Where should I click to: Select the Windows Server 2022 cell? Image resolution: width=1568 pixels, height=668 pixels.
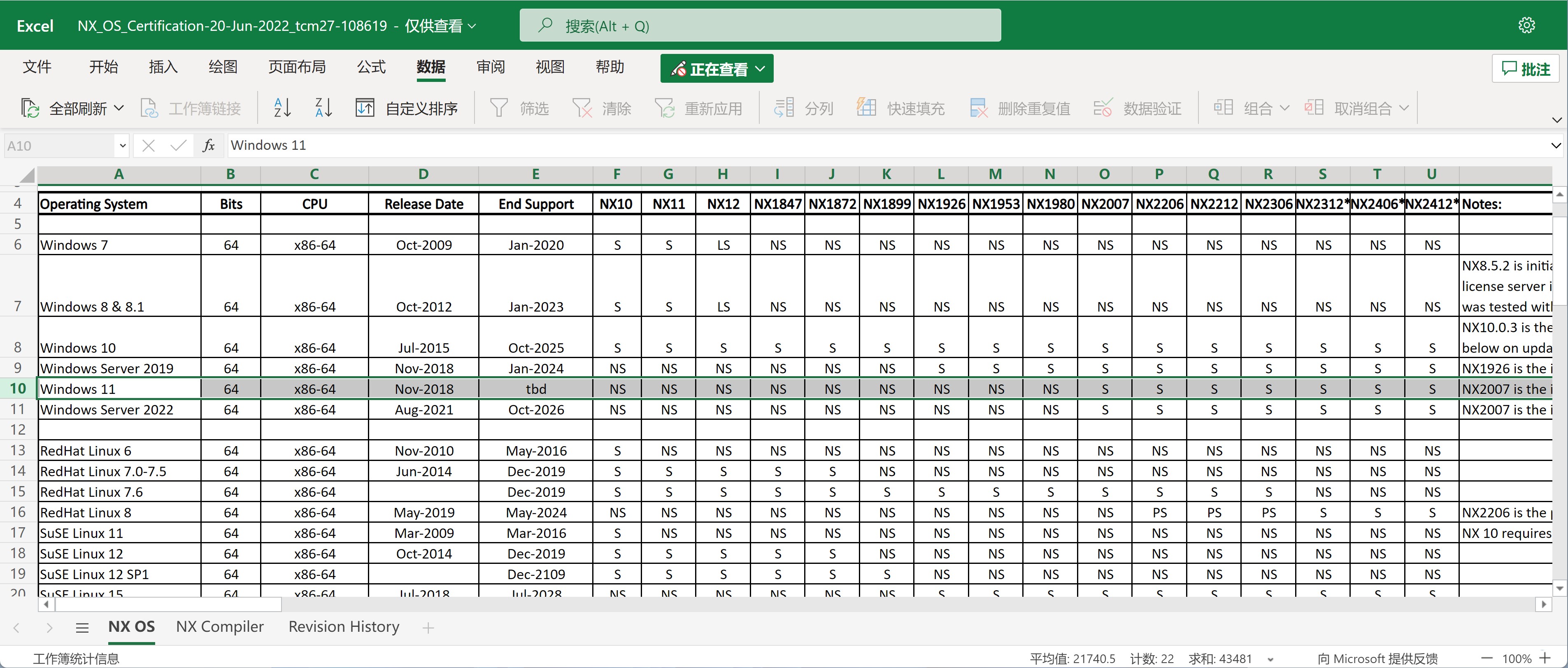(x=119, y=410)
